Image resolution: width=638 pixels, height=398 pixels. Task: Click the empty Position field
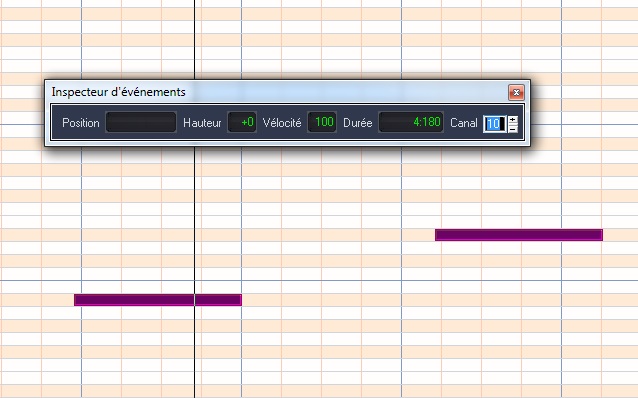point(141,122)
